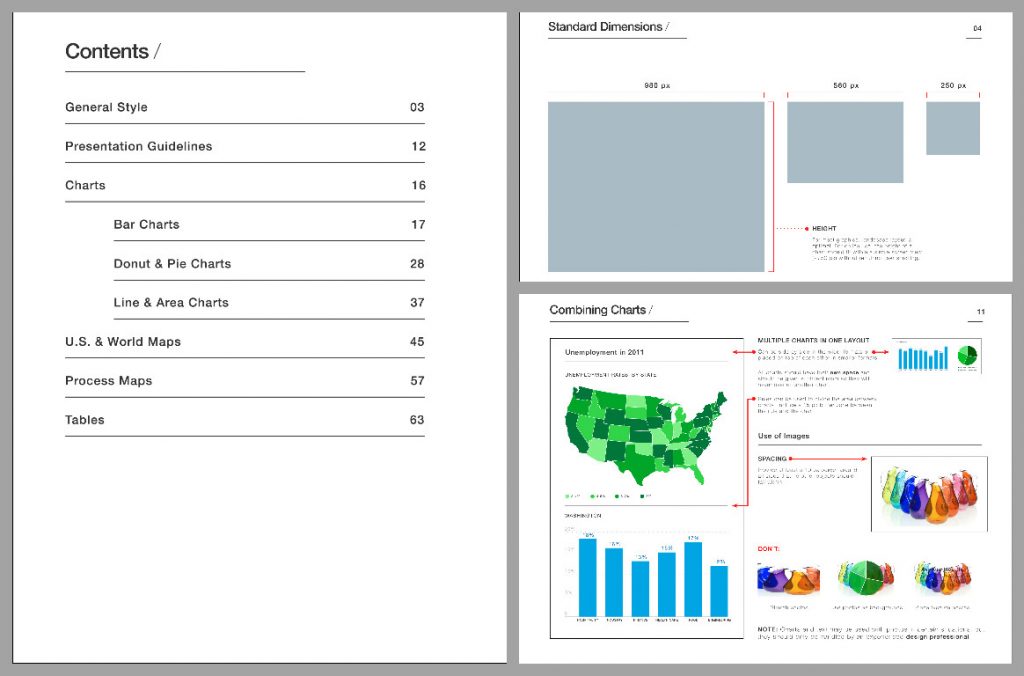This screenshot has width=1024, height=676.
Task: Open the Donut & Pie Charts subsection
Action: tap(172, 264)
